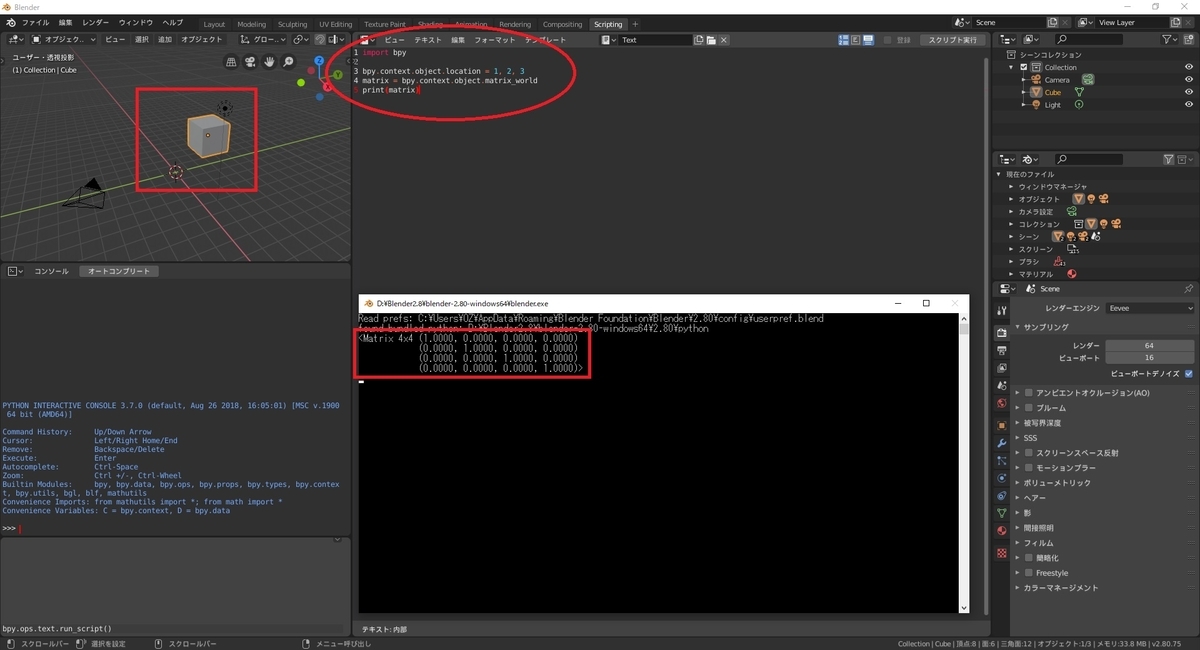Open the object mode dropdown オブジェク..
This screenshot has height=650, width=1200.
[63, 40]
